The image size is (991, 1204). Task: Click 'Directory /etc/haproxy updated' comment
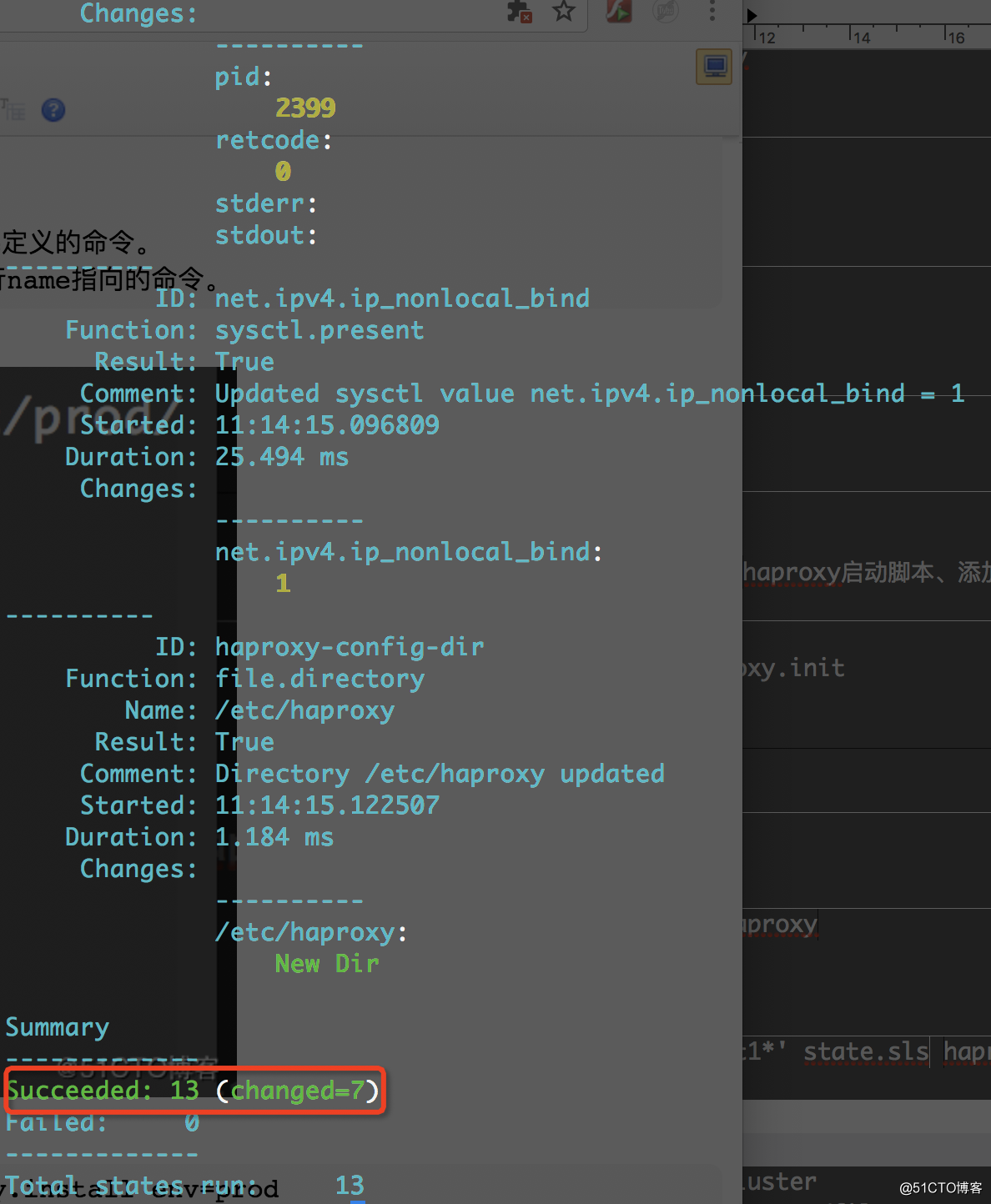[x=440, y=774]
